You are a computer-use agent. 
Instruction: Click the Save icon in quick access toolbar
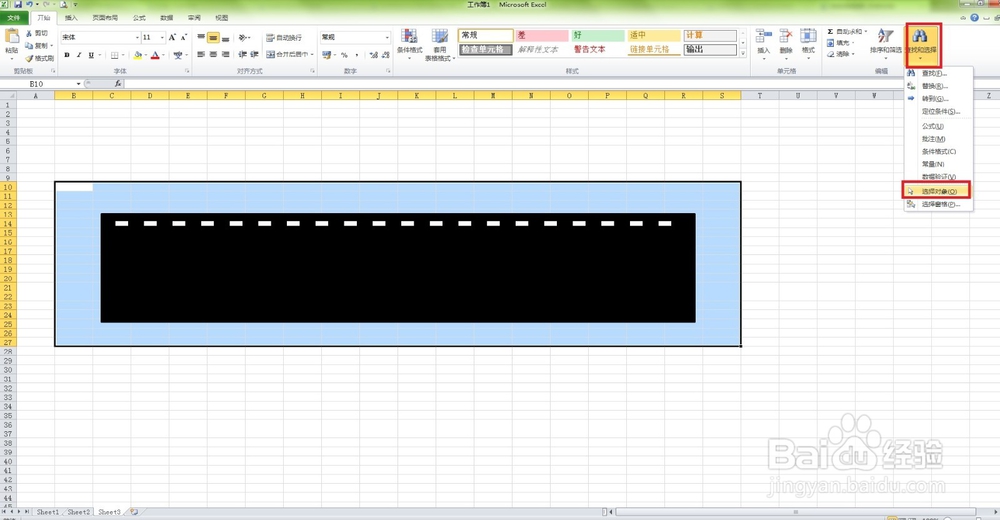pyautogui.click(x=18, y=4)
